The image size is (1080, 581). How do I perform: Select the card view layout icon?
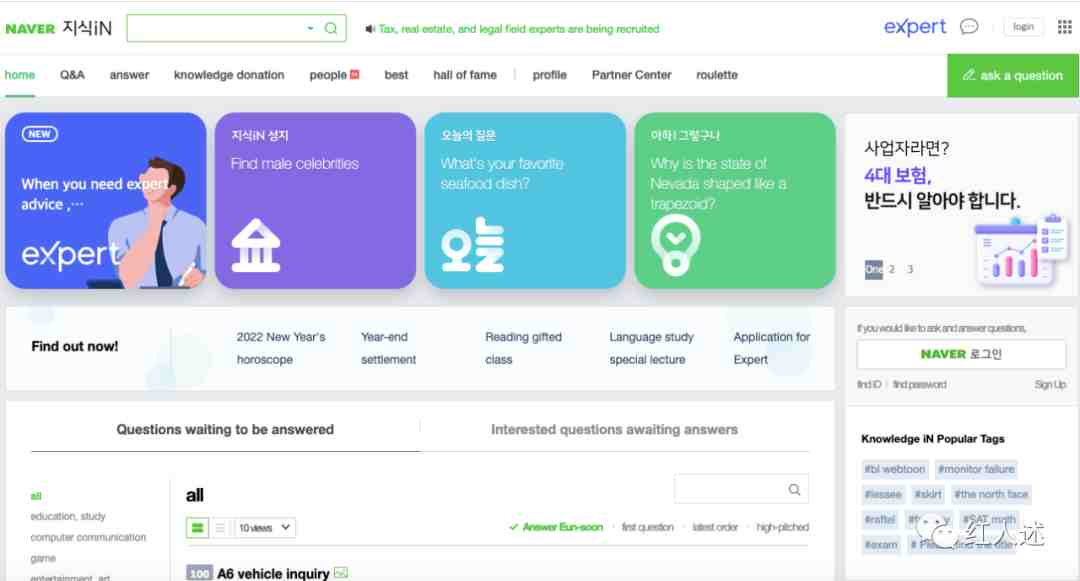tap(197, 528)
